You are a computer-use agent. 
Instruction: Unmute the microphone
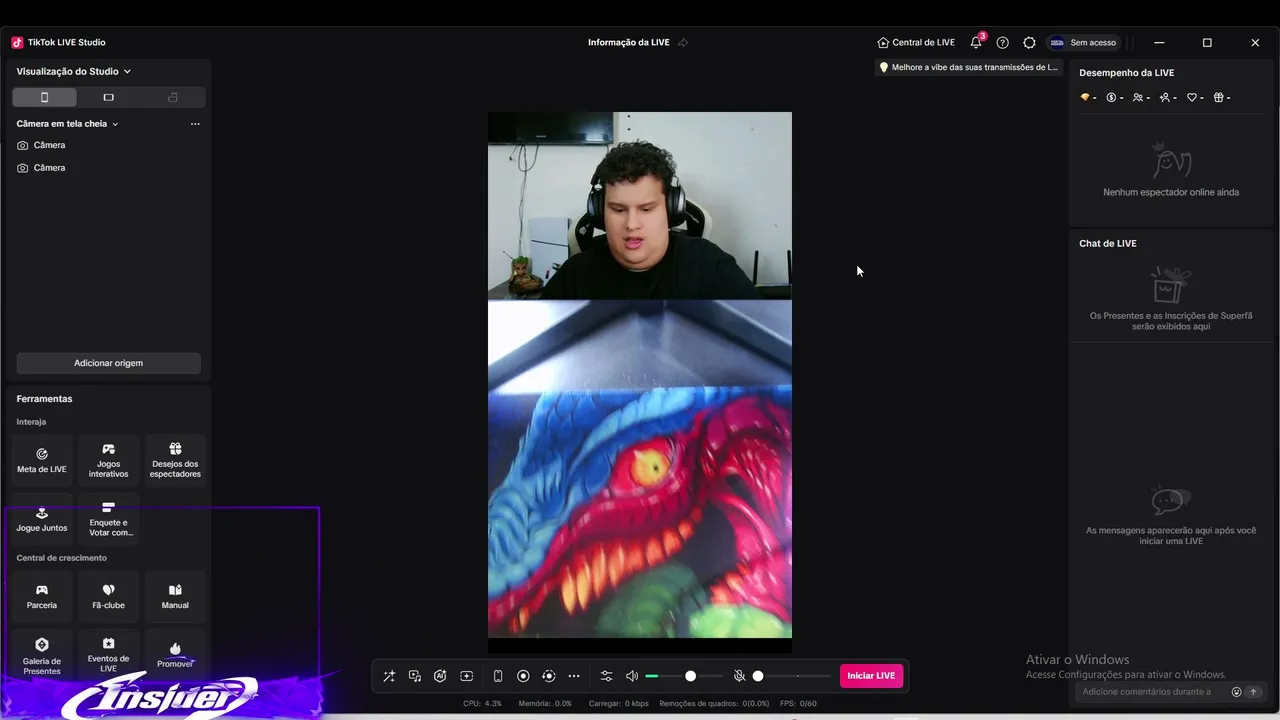(x=740, y=676)
